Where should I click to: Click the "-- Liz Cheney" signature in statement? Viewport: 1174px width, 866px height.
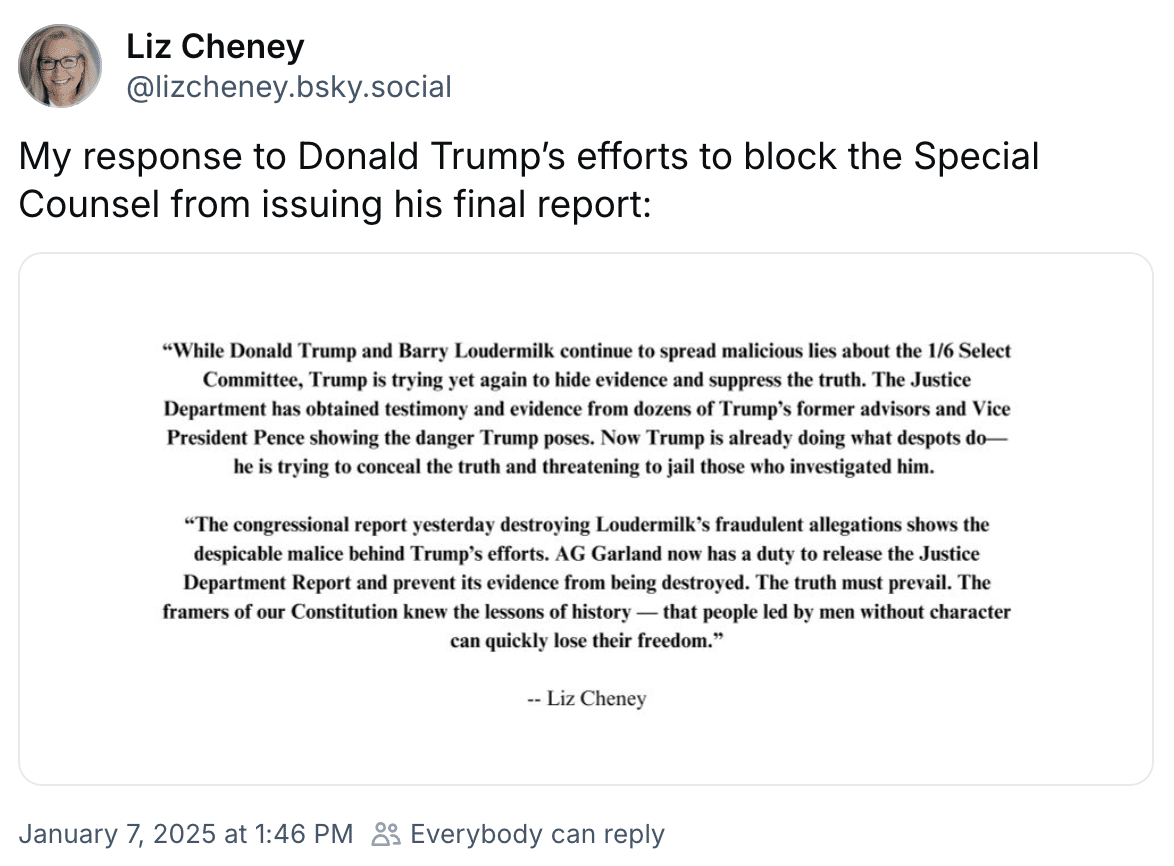point(586,698)
